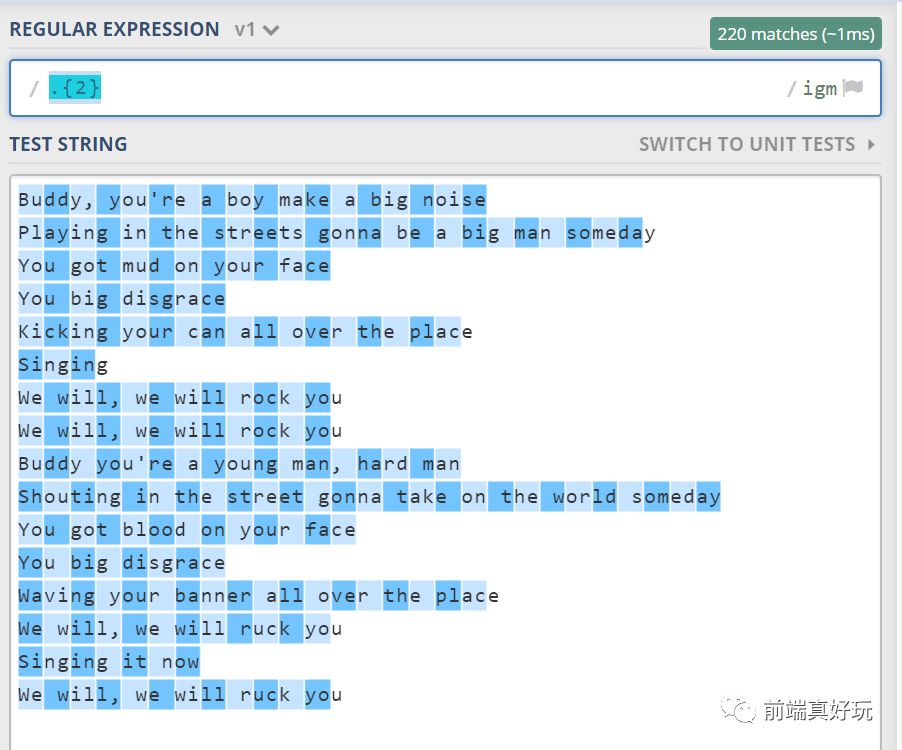Click the line starting 'Playing in the streets'
The width and height of the screenshot is (902, 750).
[x=337, y=233]
